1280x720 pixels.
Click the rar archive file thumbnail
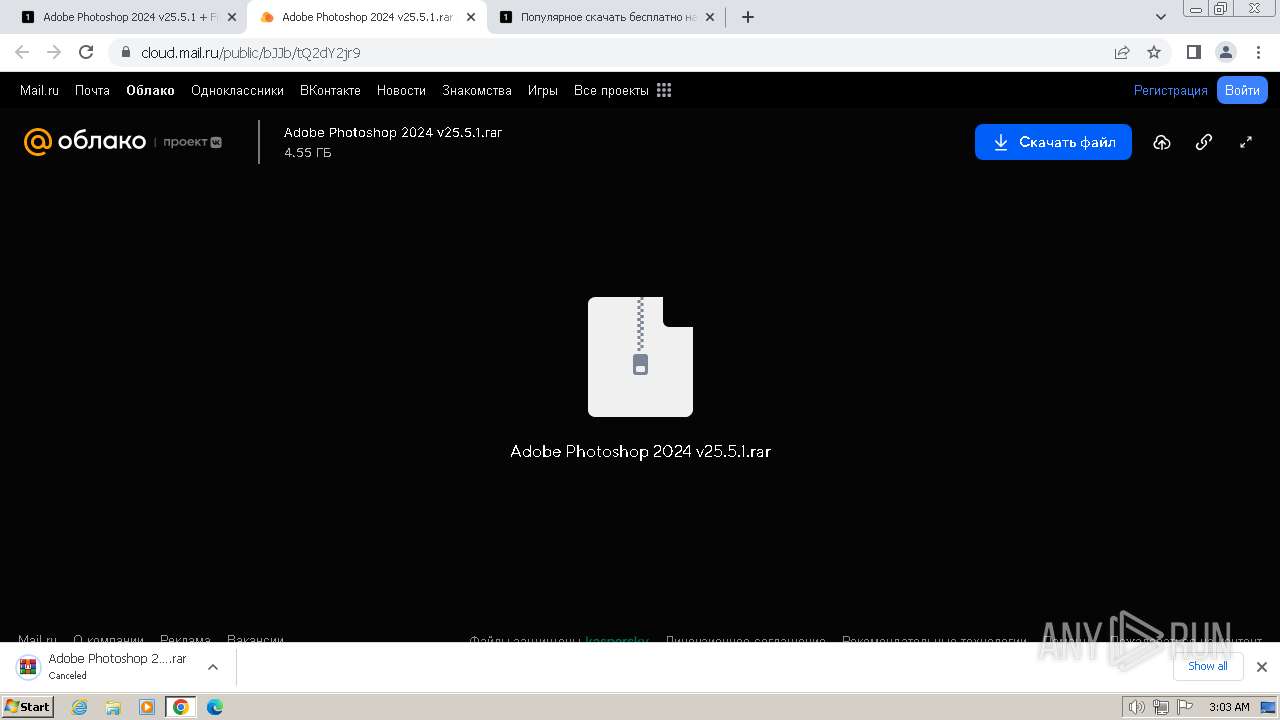point(640,357)
